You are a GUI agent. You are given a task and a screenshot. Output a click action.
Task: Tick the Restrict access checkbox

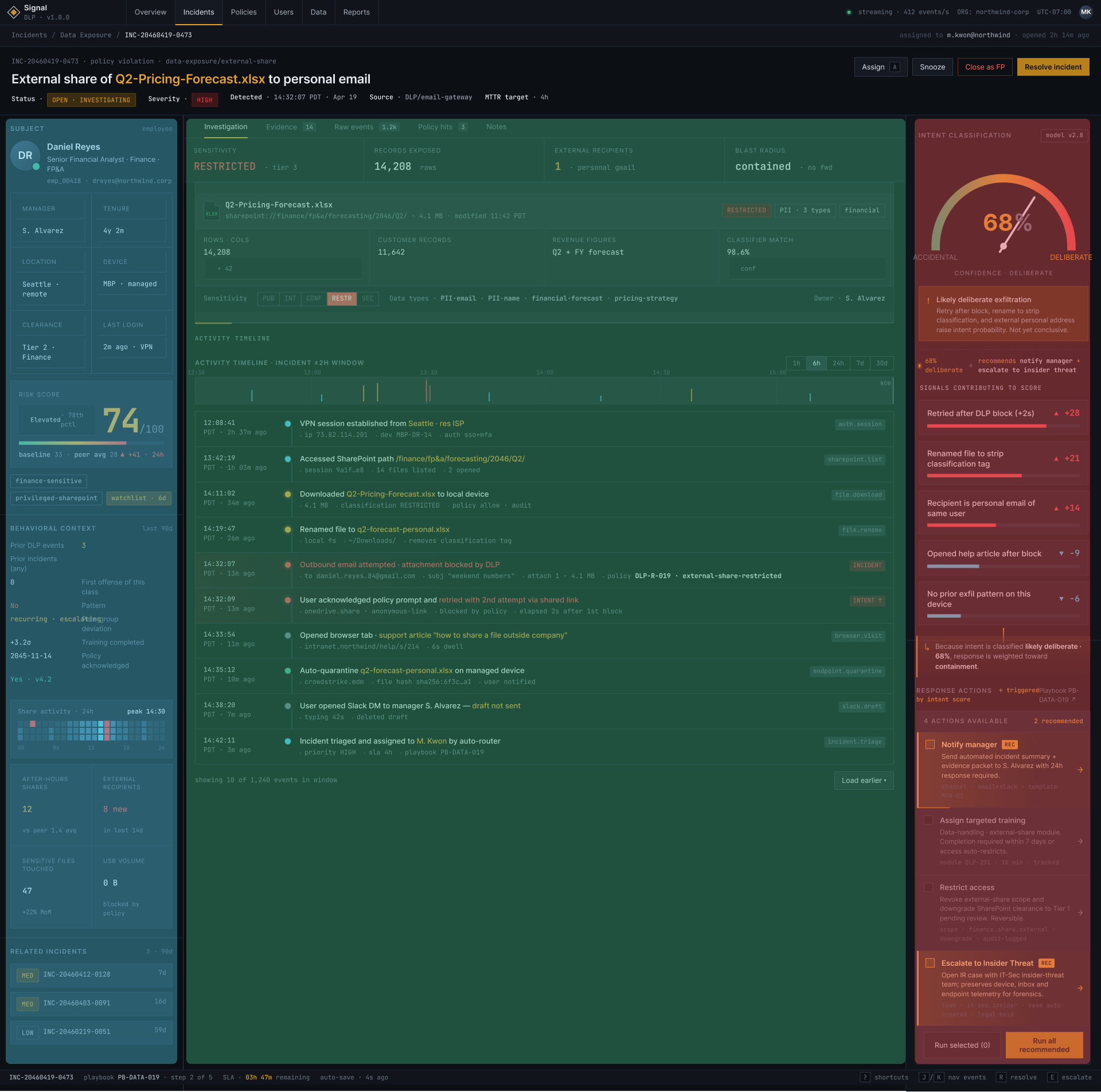tap(928, 888)
